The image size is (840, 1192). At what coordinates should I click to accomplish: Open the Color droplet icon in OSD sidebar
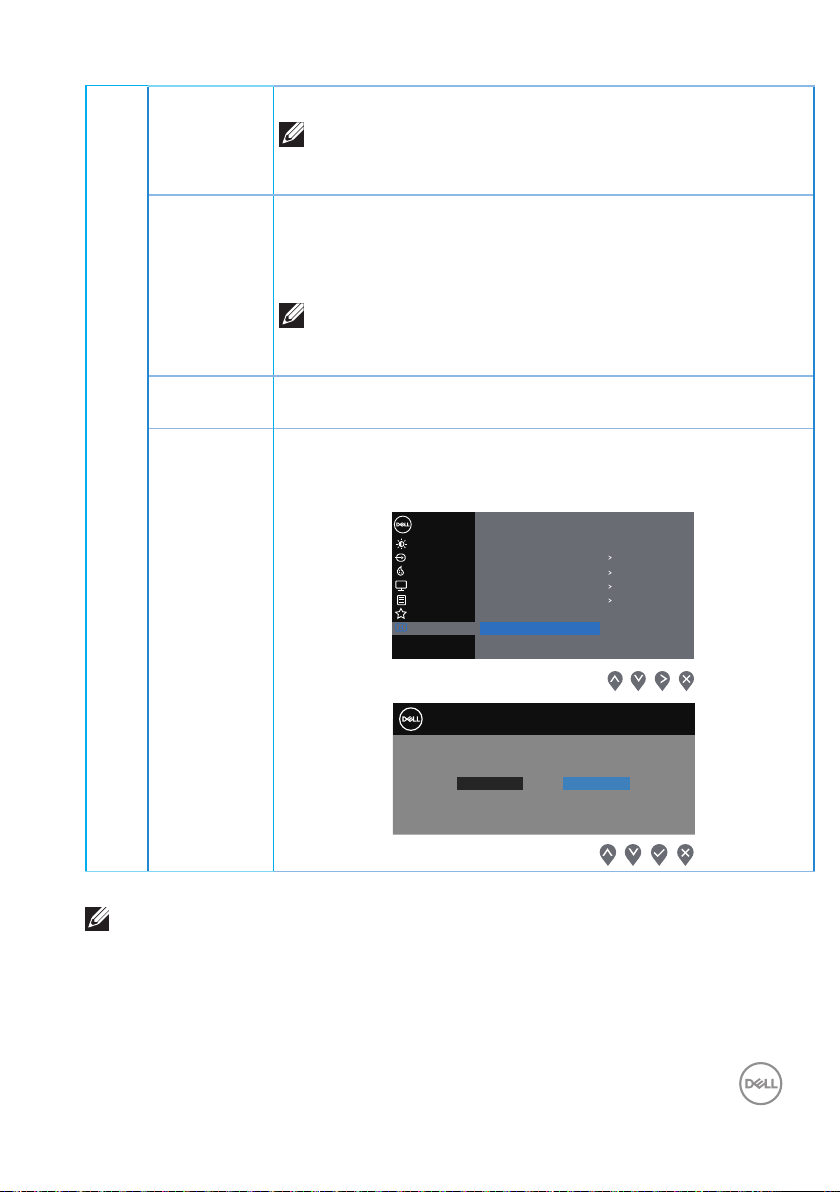pos(401,572)
